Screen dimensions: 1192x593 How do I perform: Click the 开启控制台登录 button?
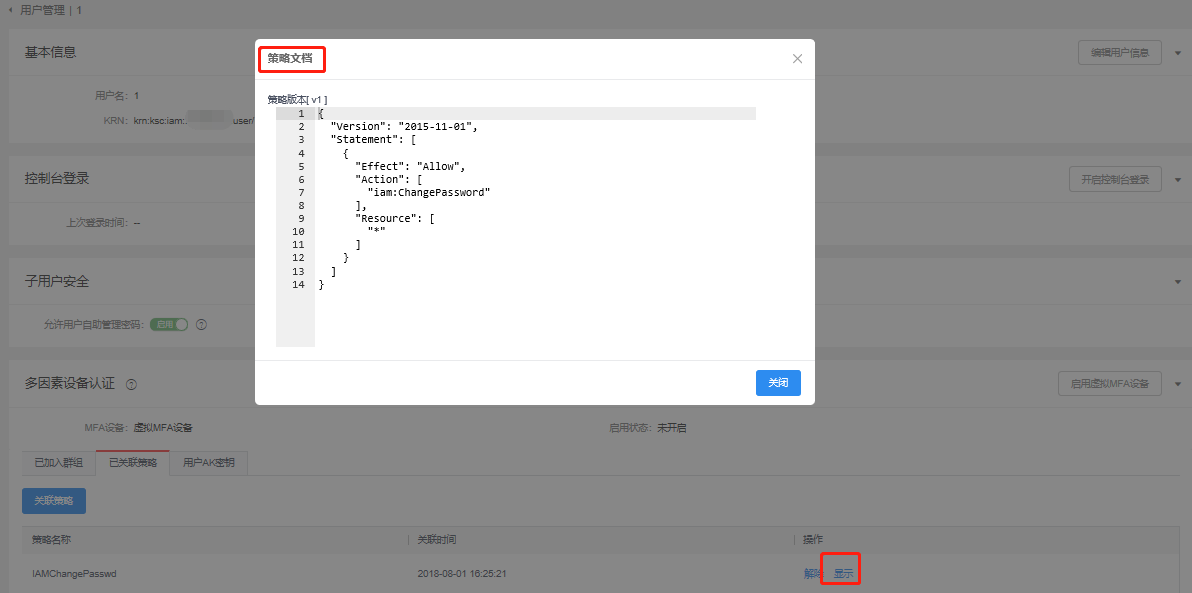1115,180
